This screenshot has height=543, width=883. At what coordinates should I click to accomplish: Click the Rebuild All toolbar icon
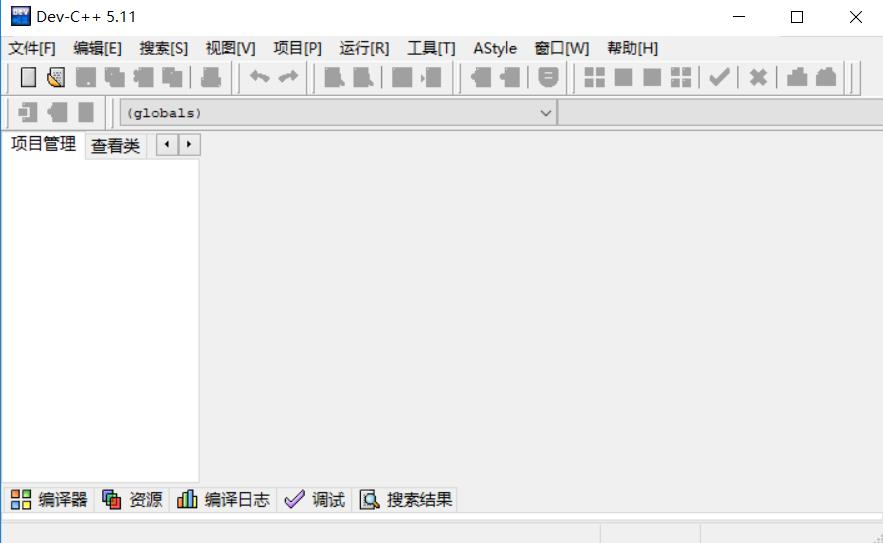(681, 77)
